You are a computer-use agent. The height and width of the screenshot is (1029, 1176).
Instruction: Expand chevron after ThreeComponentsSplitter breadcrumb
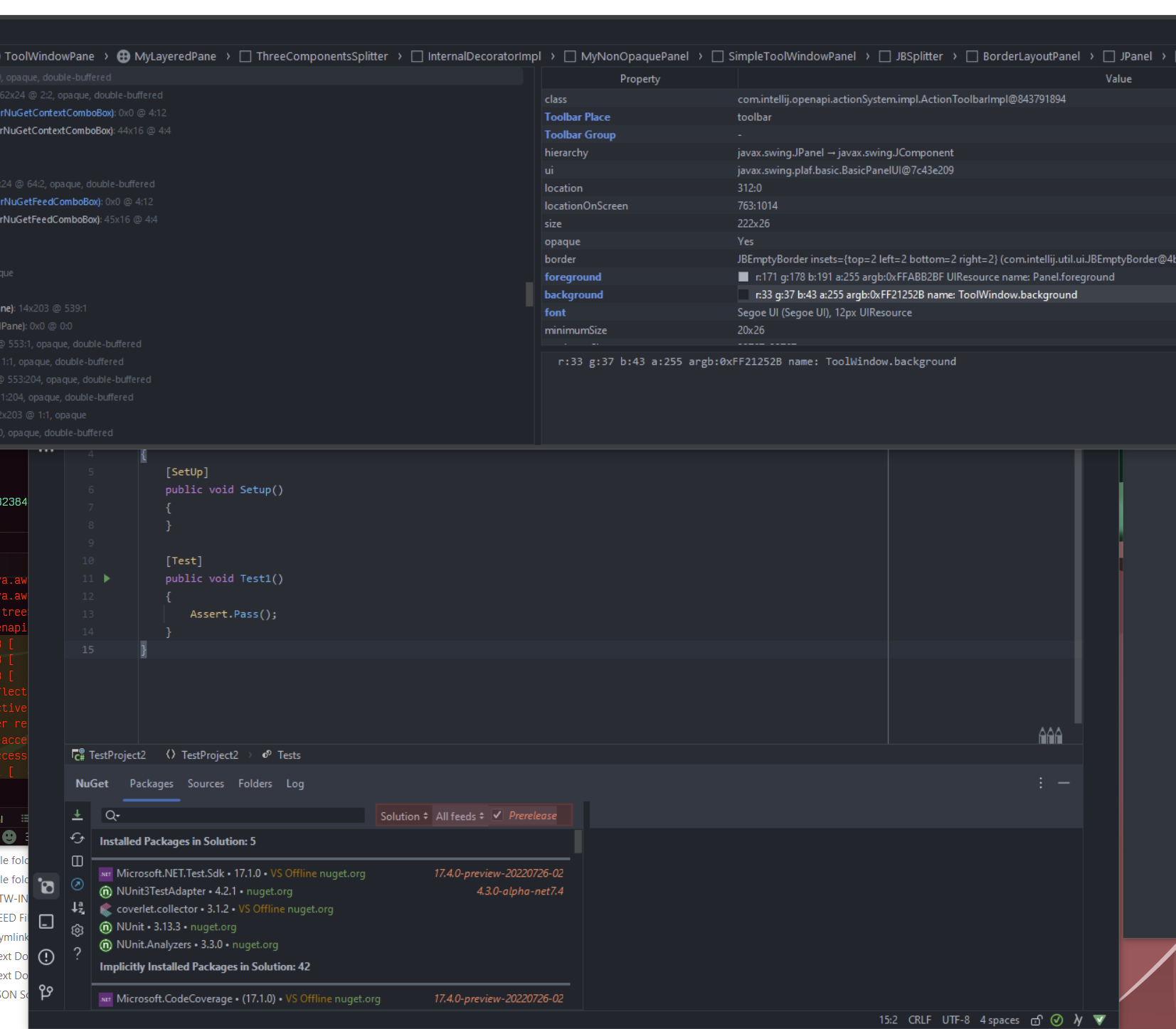pyautogui.click(x=400, y=56)
